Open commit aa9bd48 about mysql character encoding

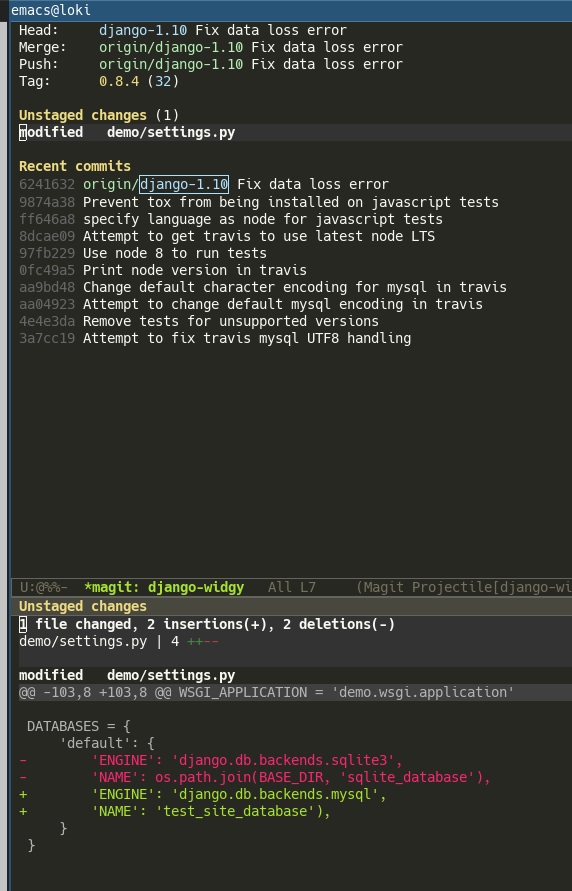point(263,287)
